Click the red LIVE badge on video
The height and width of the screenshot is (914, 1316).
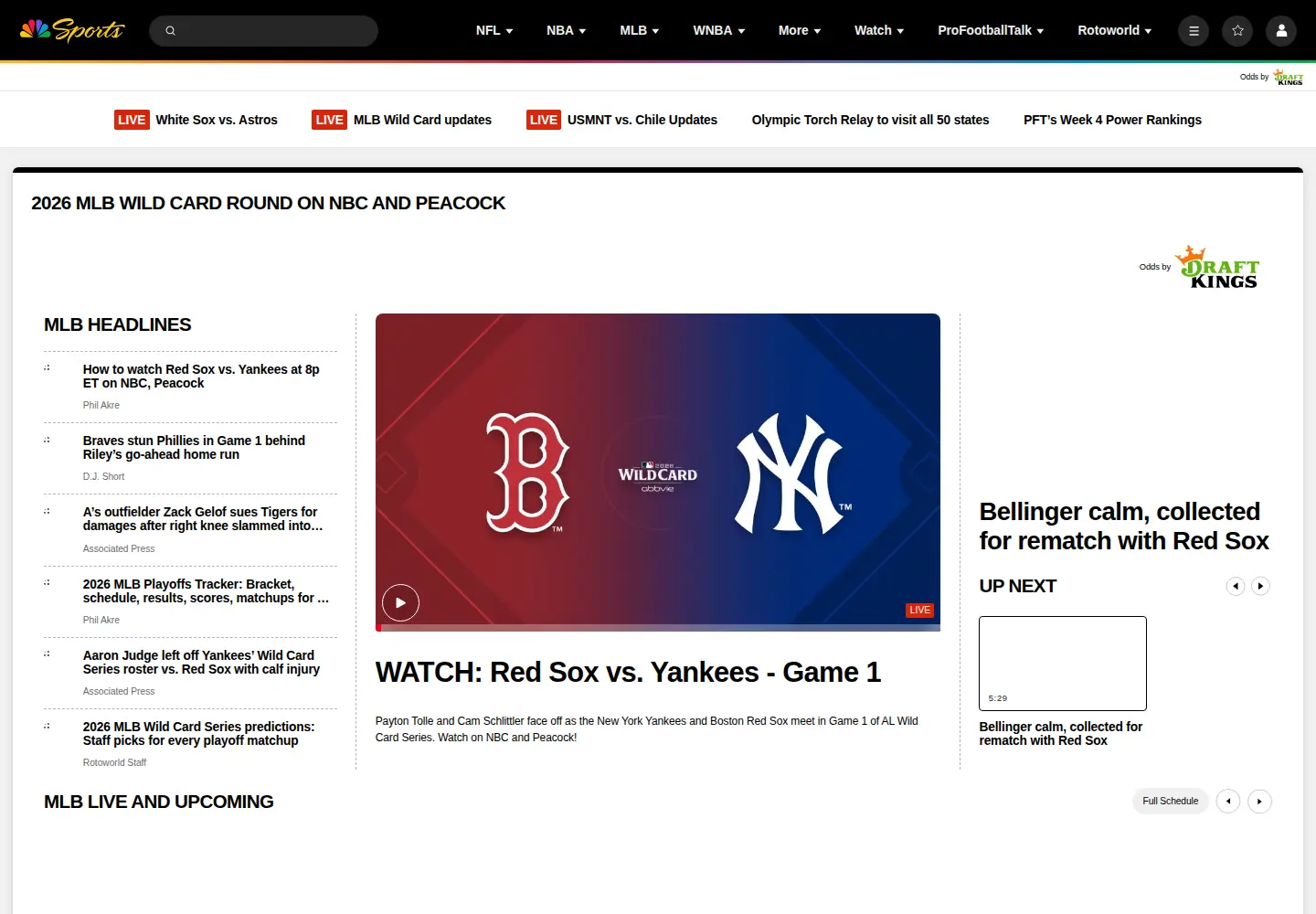919,610
